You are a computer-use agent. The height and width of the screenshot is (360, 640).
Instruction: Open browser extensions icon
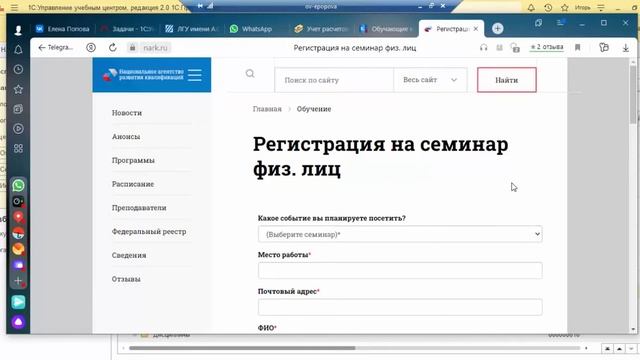point(604,48)
